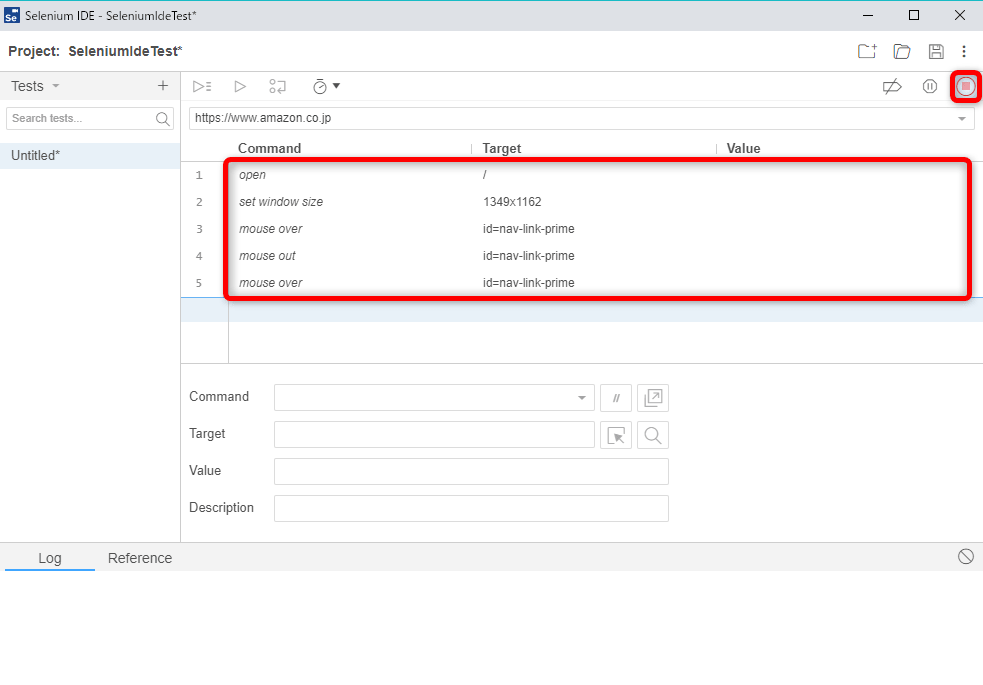983x685 pixels.
Task: Click the open new window configuration icon
Action: 653,397
